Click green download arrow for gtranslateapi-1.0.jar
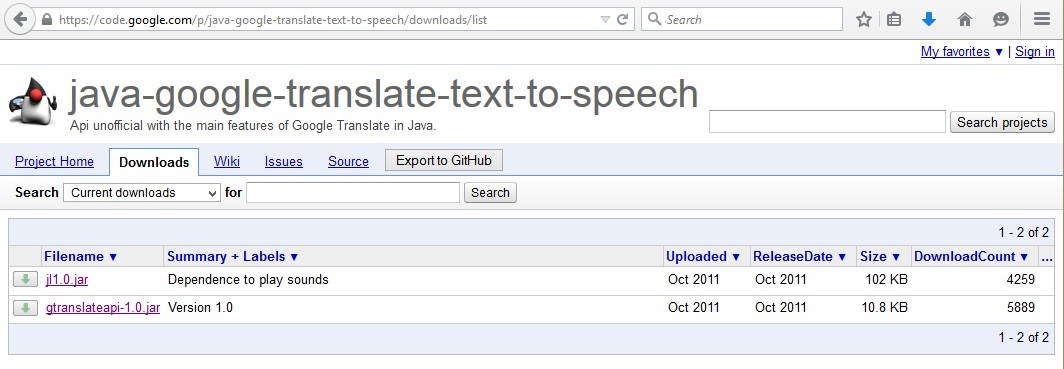The height and width of the screenshot is (369, 1064). click(x=25, y=308)
